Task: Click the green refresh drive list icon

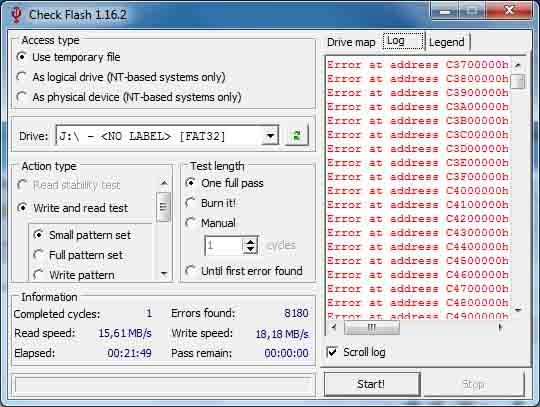Action: coord(297,135)
